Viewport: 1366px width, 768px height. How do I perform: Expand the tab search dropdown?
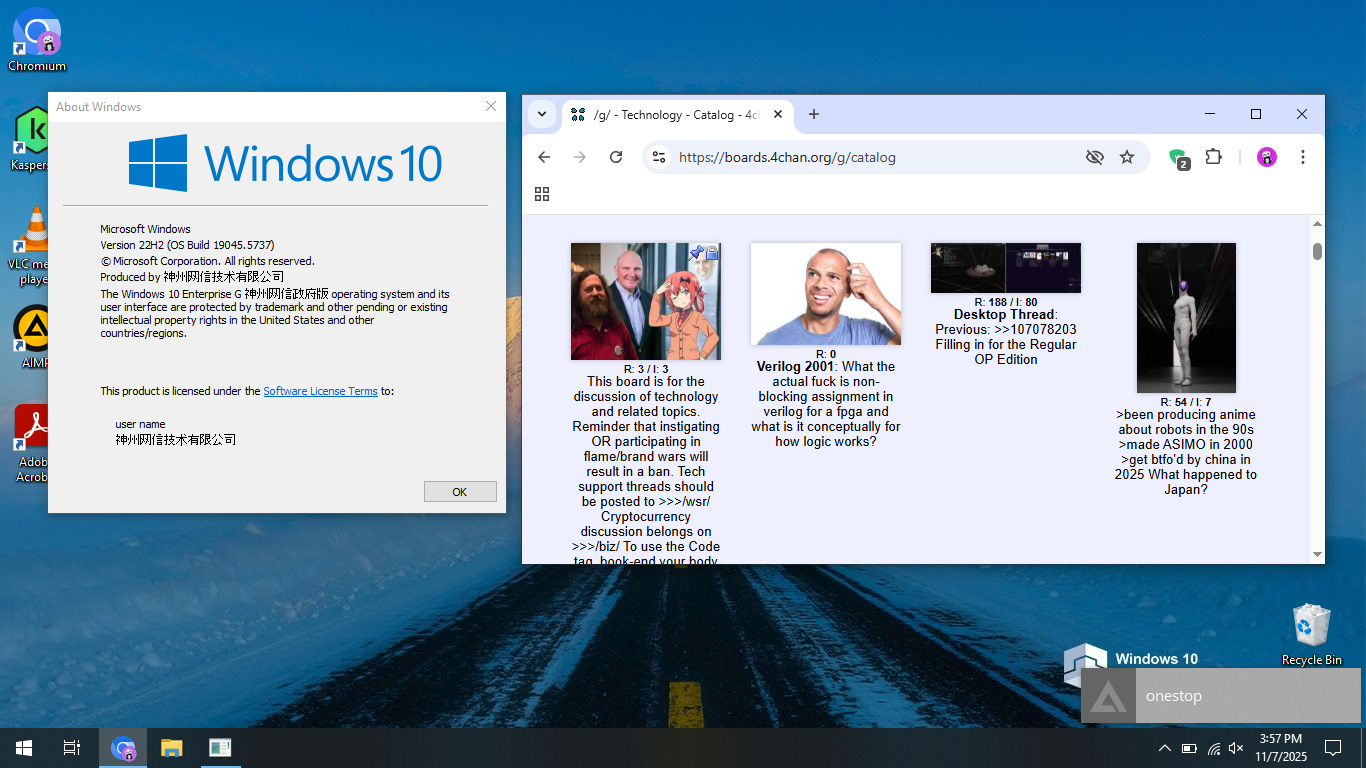[x=541, y=114]
